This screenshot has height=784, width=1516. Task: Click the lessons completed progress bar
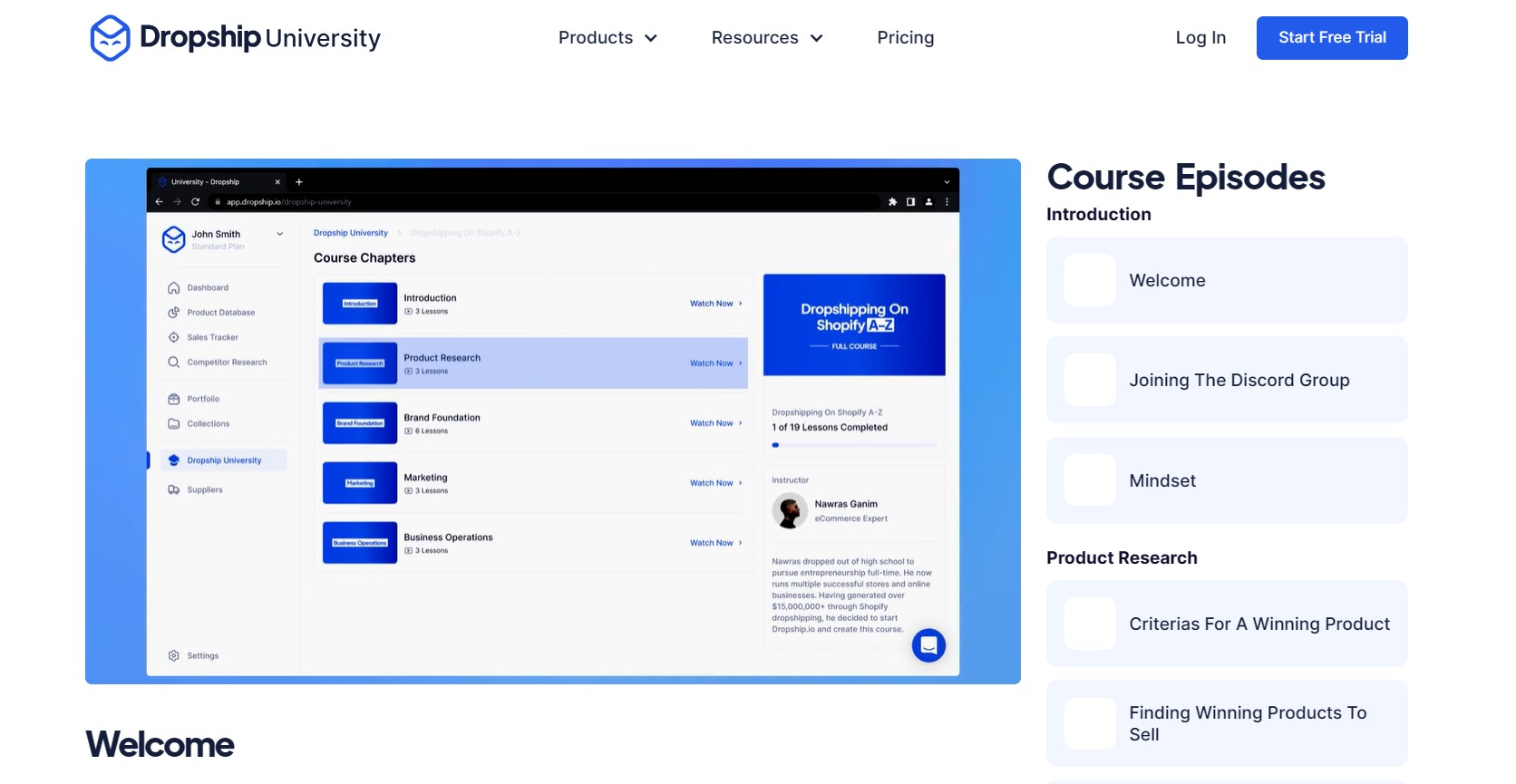(853, 445)
